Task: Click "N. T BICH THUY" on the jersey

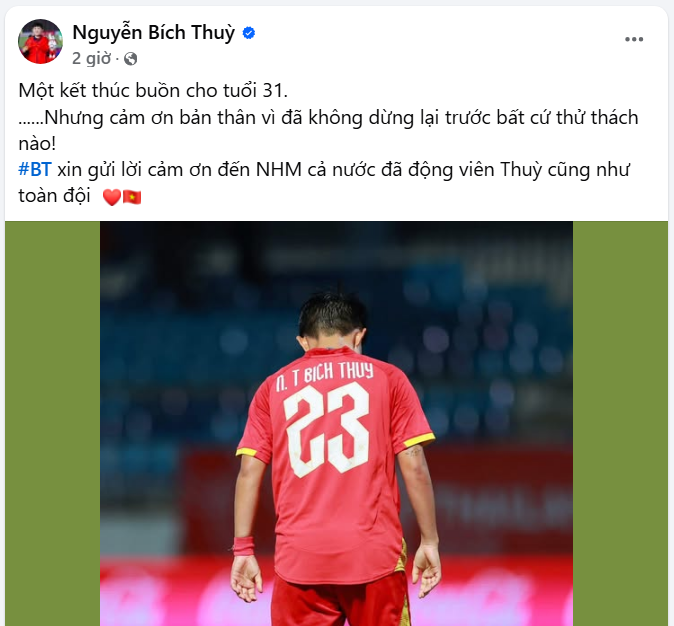Action: (x=325, y=377)
